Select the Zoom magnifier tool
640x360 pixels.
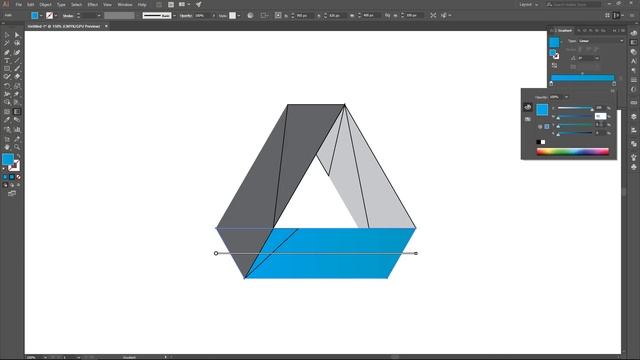17,147
